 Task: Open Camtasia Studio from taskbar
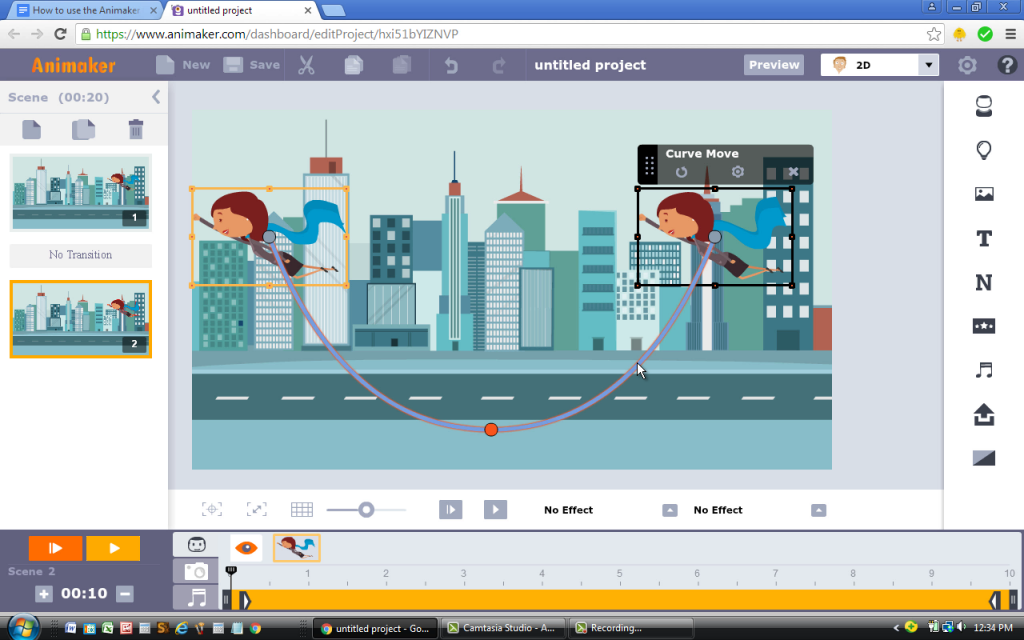502,628
